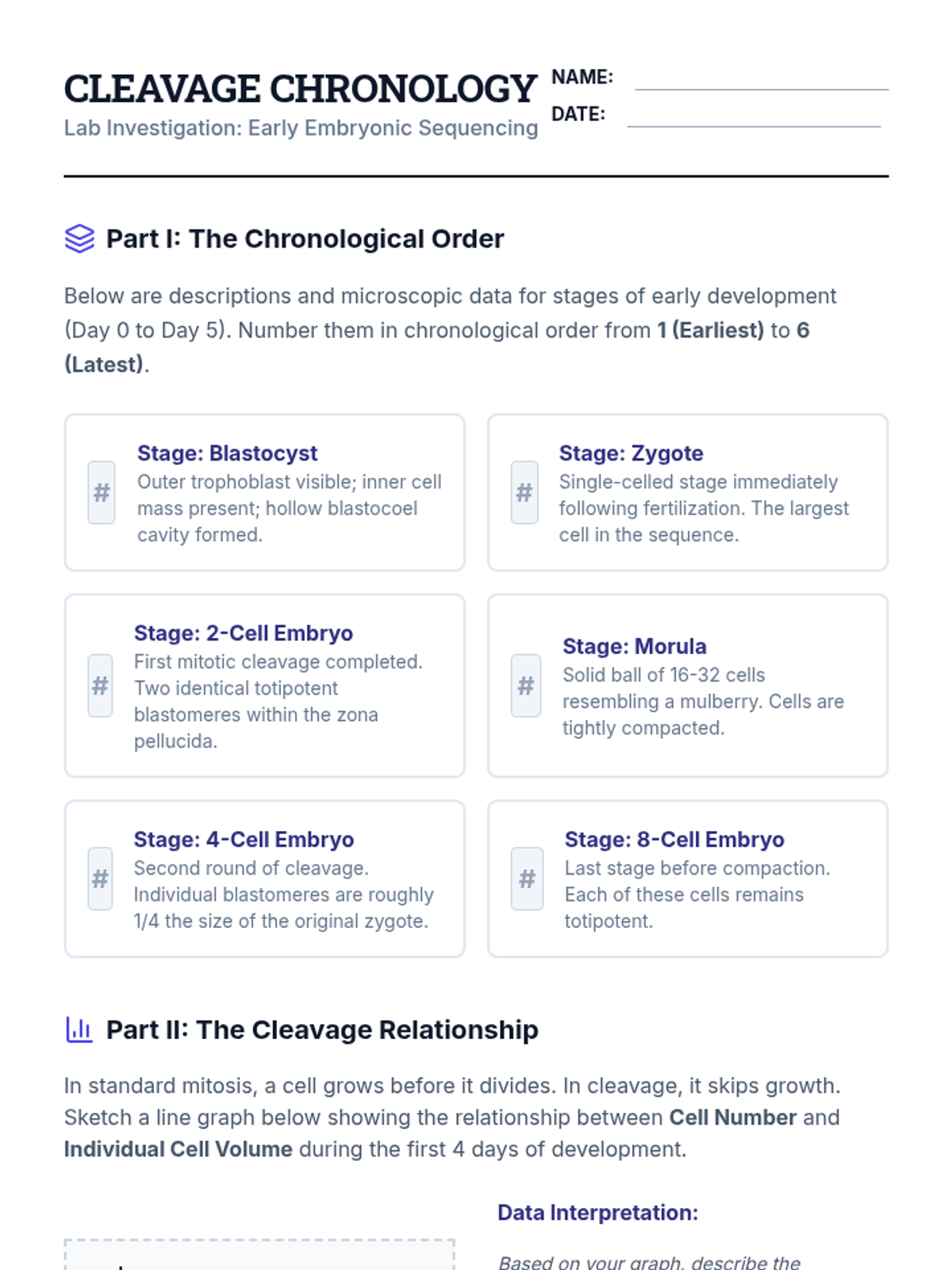The height and width of the screenshot is (1270, 952).
Task: Select the 4-Cell Embryo number box
Action: [x=100, y=879]
